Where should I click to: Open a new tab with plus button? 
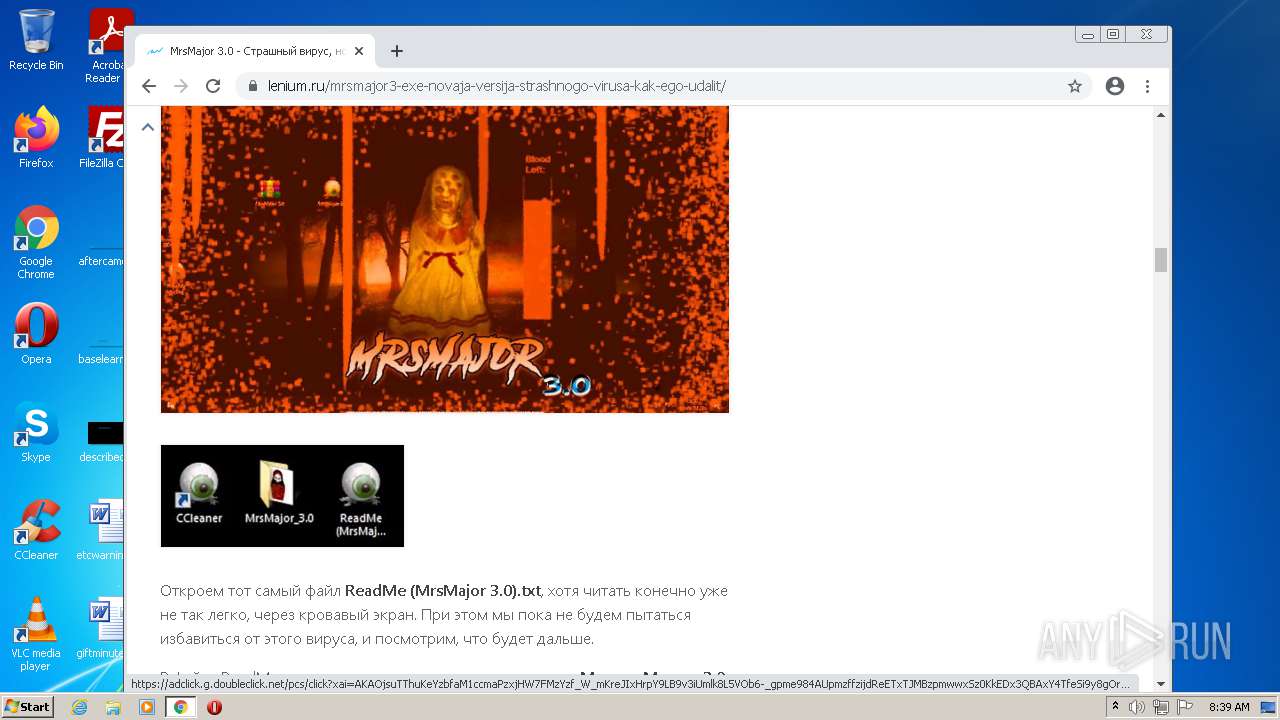(x=397, y=51)
